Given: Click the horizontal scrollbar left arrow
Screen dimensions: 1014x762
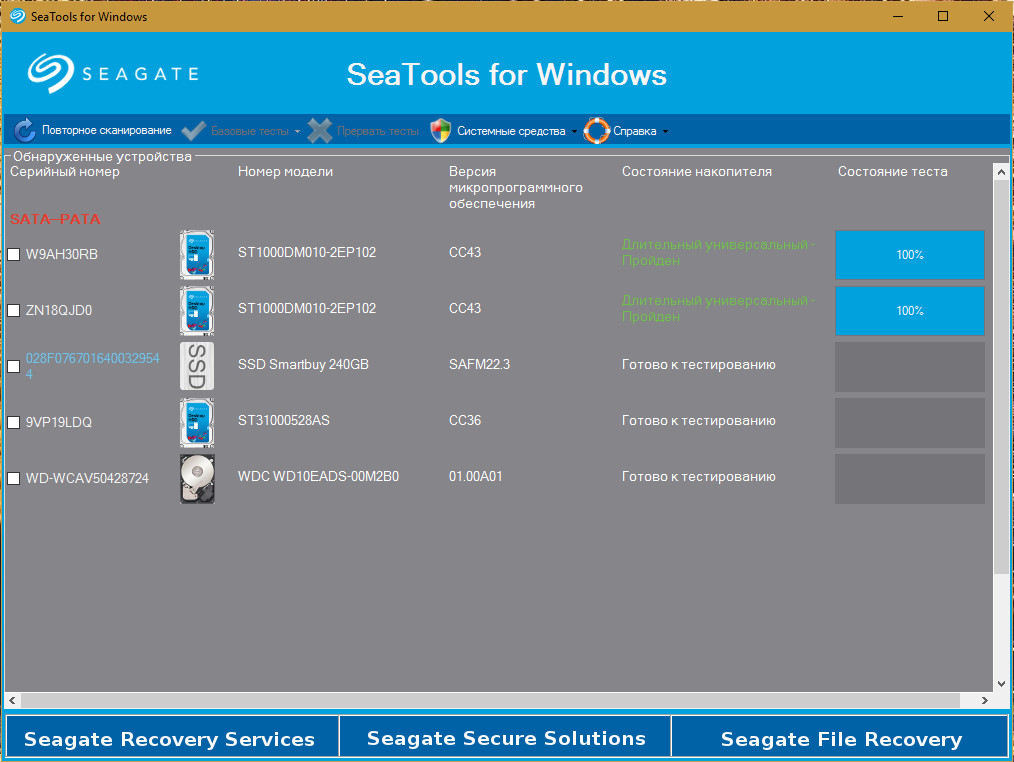Looking at the screenshot, I should [x=12, y=701].
